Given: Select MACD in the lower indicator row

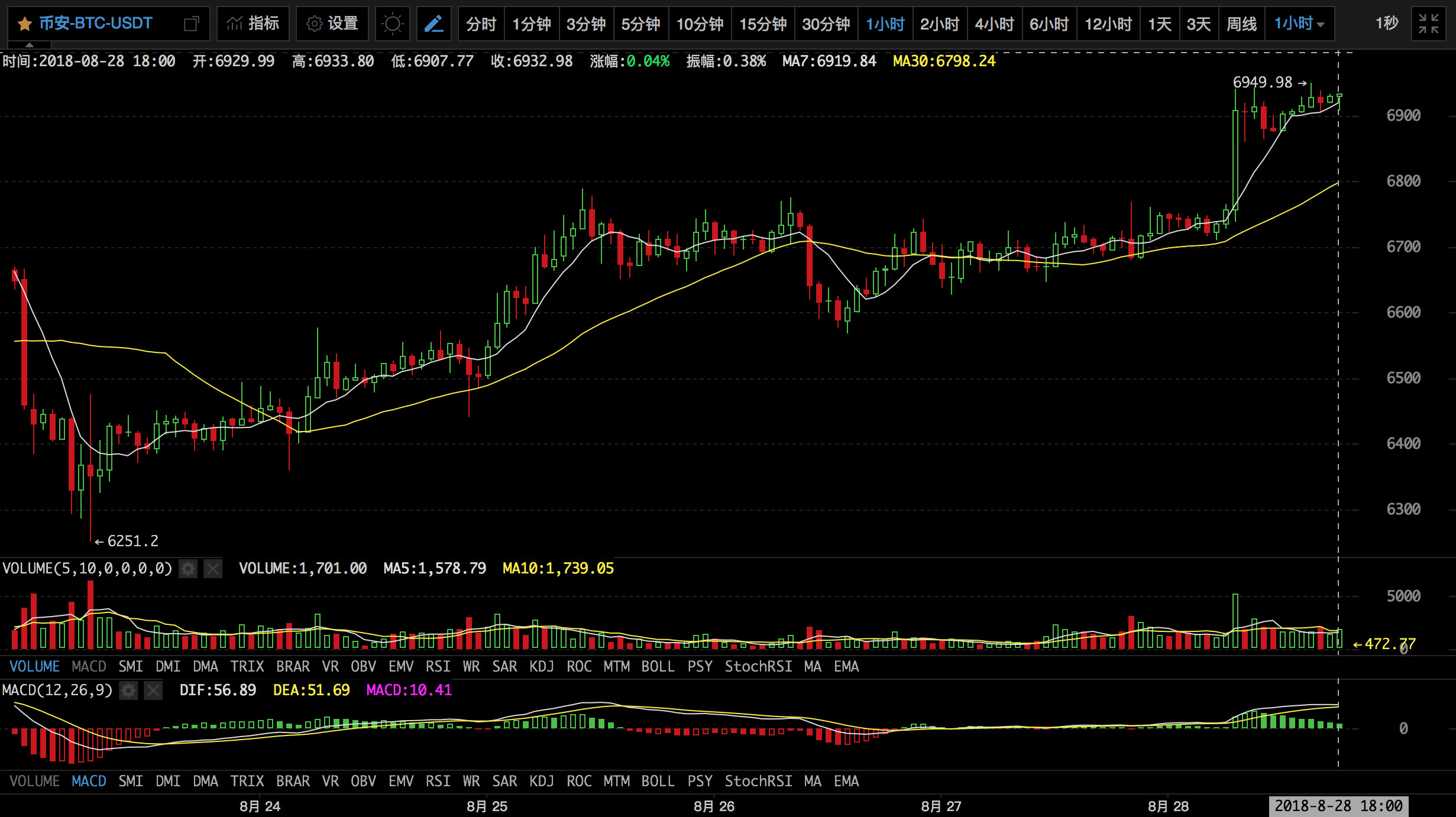Looking at the screenshot, I should 89,782.
